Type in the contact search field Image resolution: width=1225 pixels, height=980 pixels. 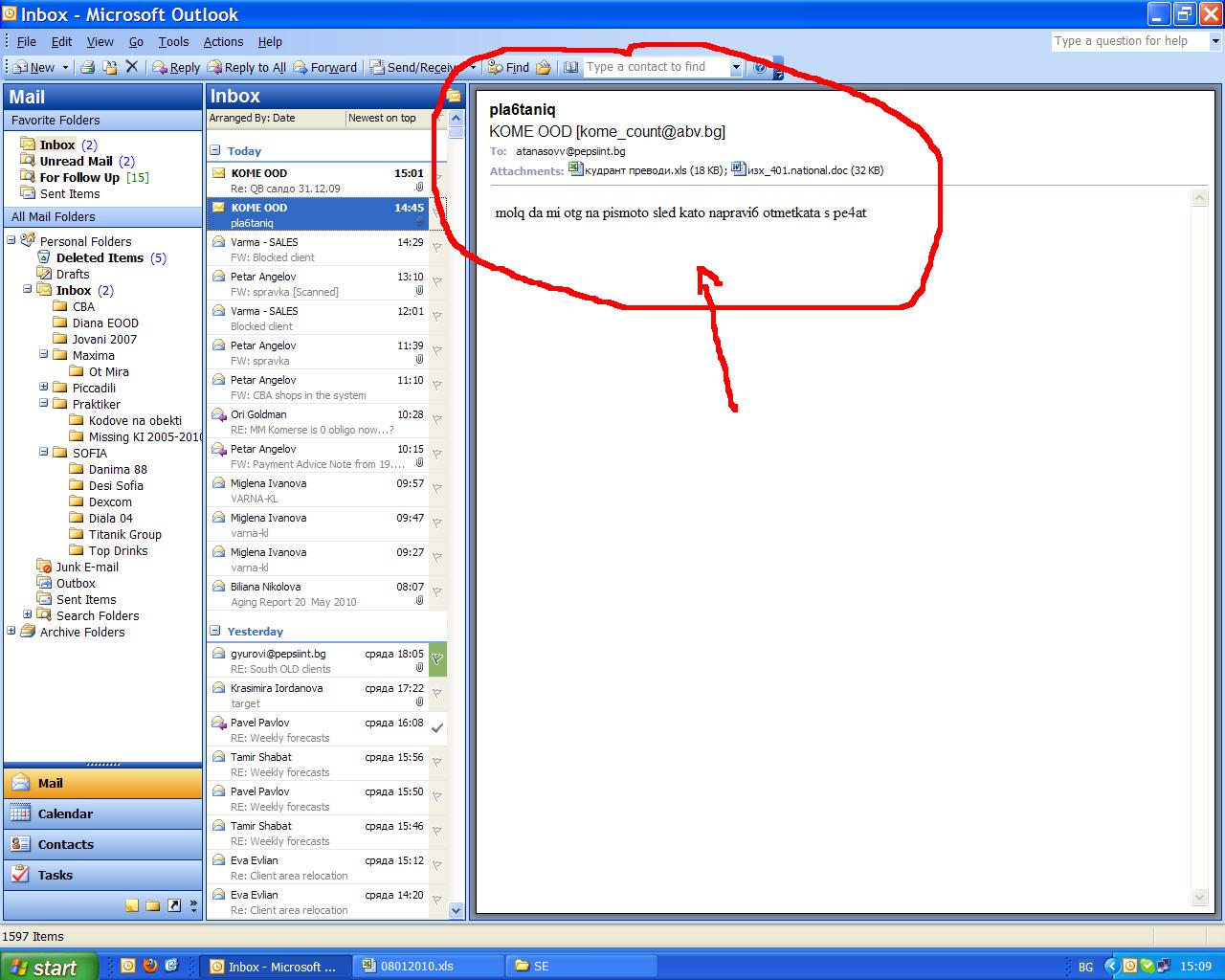coord(657,67)
